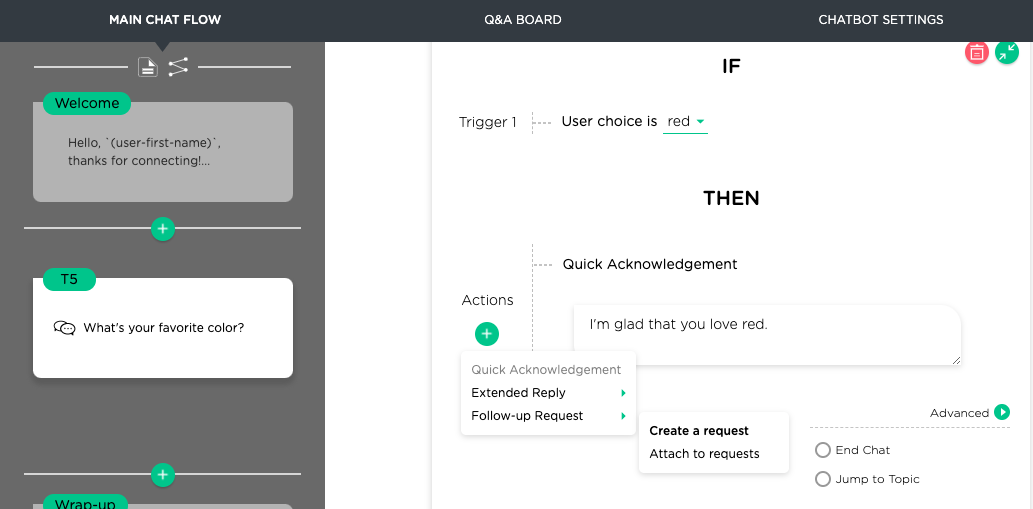Add topic below T5 card
1033x509 pixels.
pyautogui.click(x=163, y=474)
